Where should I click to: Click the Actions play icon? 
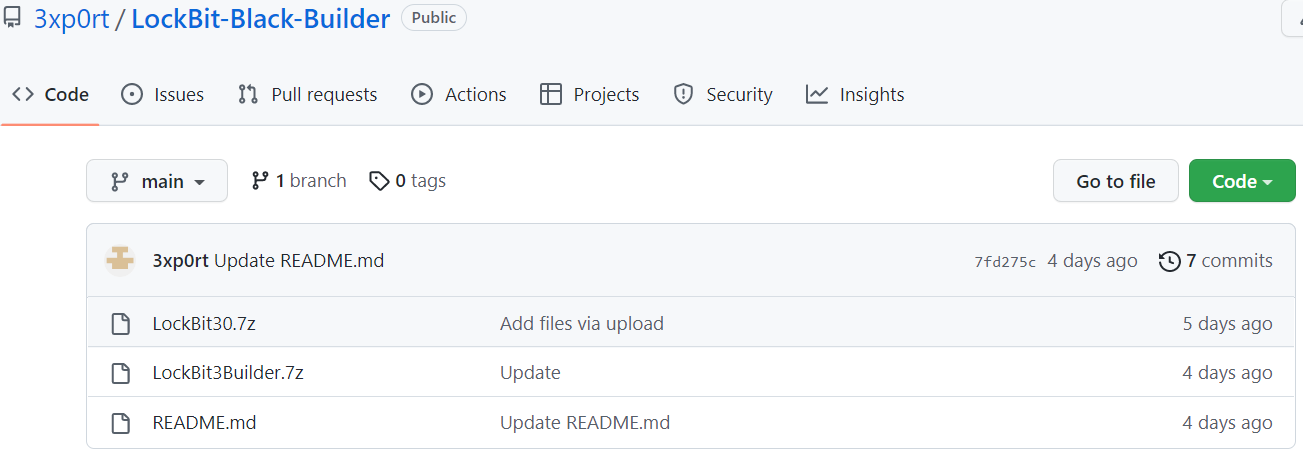422,94
